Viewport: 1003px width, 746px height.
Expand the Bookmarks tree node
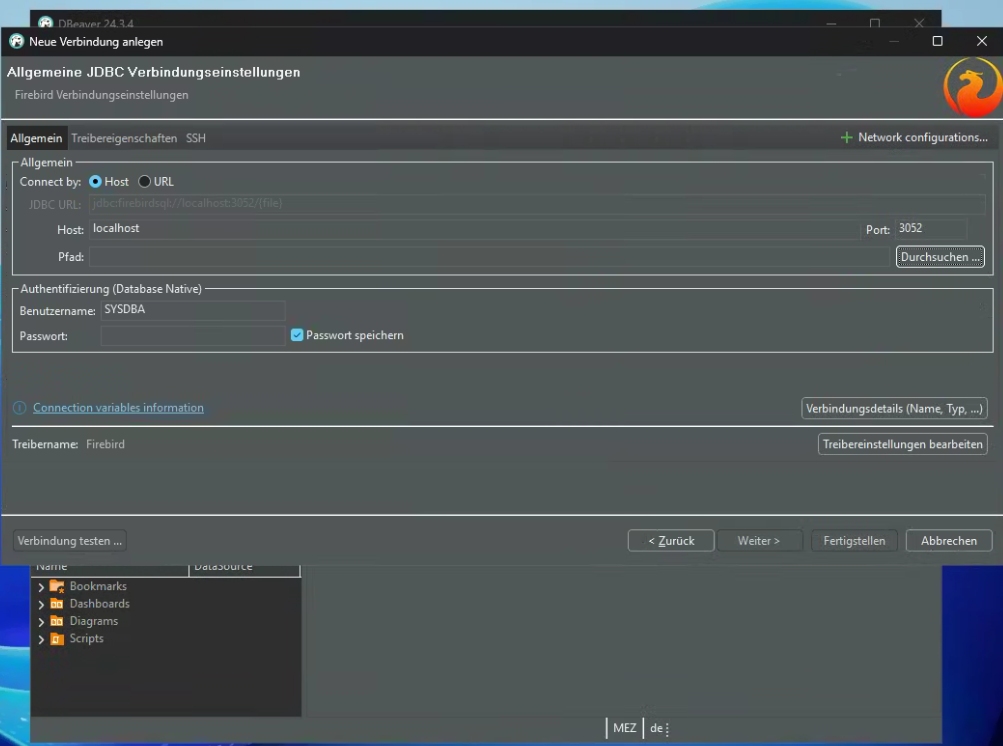click(x=41, y=587)
